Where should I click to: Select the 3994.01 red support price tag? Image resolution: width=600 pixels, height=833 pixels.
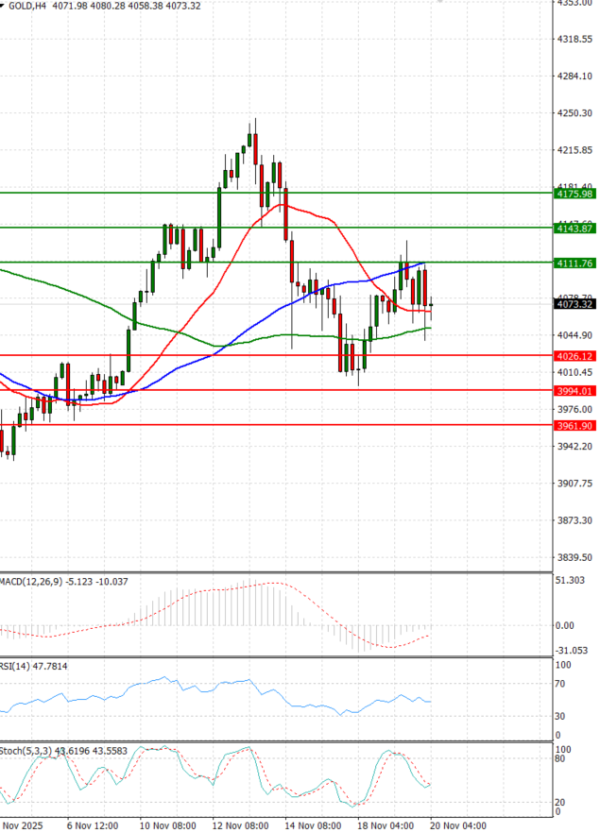click(575, 391)
